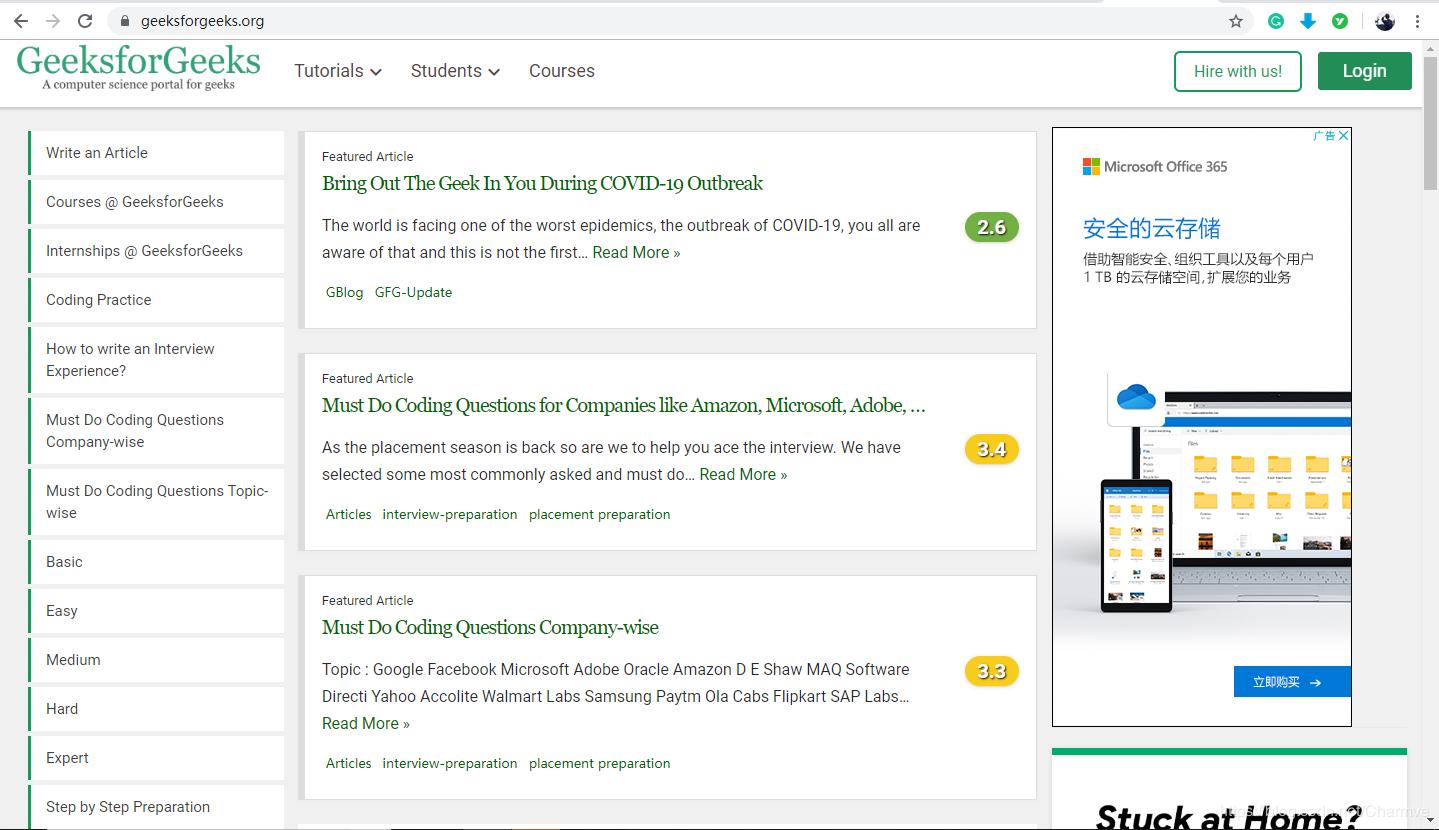This screenshot has width=1439, height=830.
Task: Select the Medium difficulty sidebar item
Action: [73, 660]
